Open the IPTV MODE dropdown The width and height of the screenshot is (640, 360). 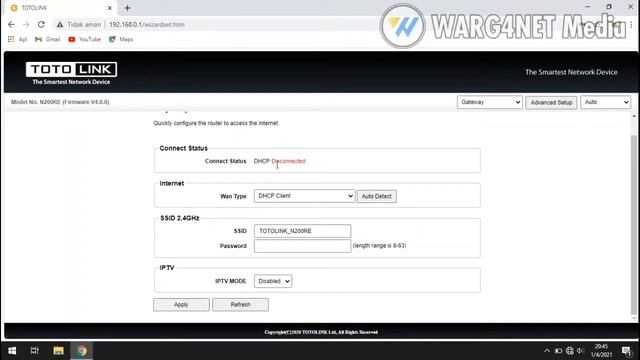pos(273,281)
